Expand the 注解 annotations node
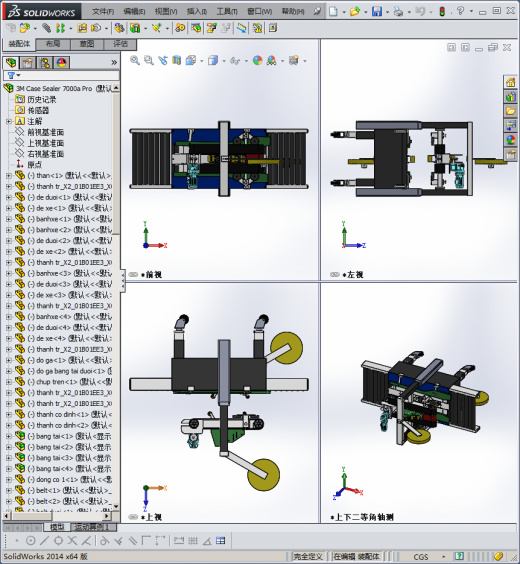Screen dimensions: 520x564 [9, 122]
